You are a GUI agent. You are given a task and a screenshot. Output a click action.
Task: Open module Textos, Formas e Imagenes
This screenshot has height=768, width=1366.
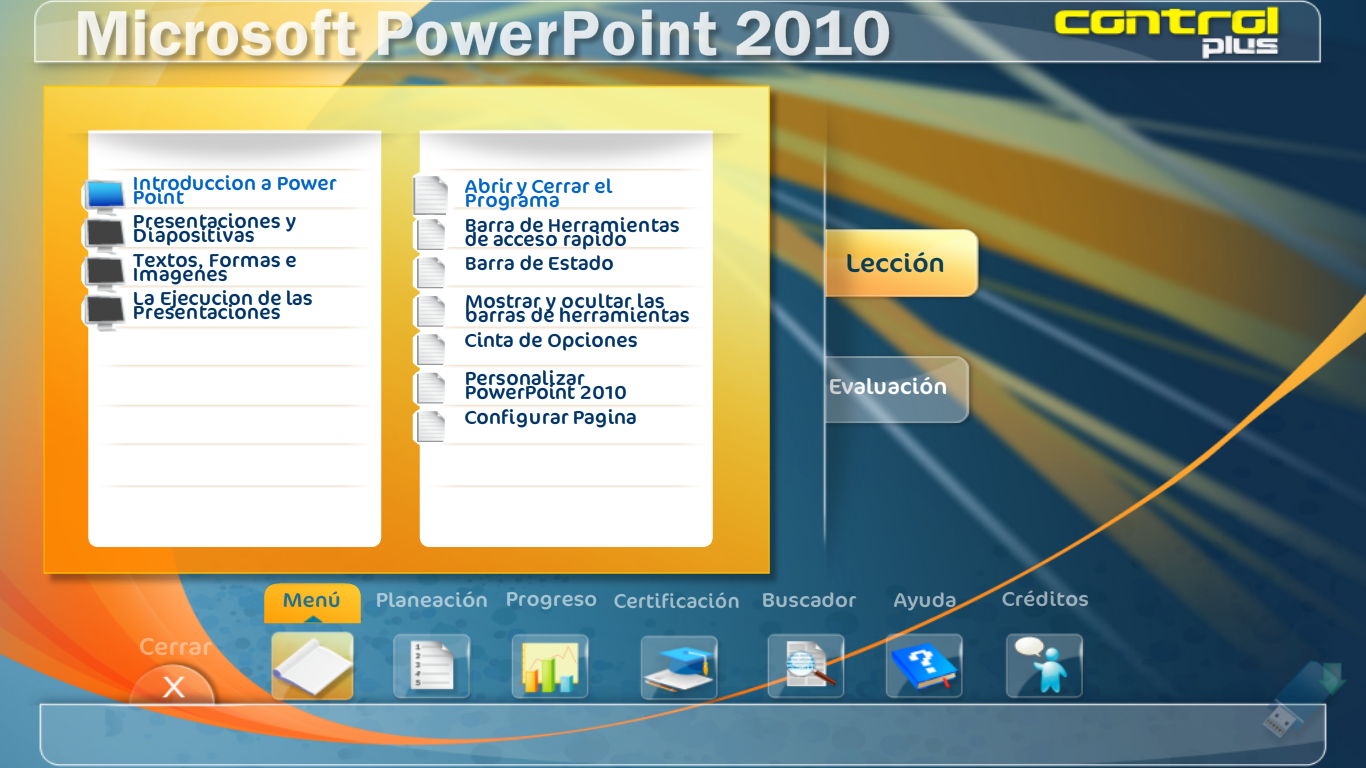(214, 267)
